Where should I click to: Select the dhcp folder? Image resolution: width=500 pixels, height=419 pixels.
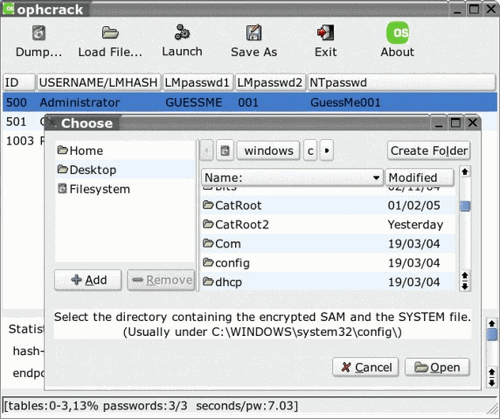coord(328,282)
